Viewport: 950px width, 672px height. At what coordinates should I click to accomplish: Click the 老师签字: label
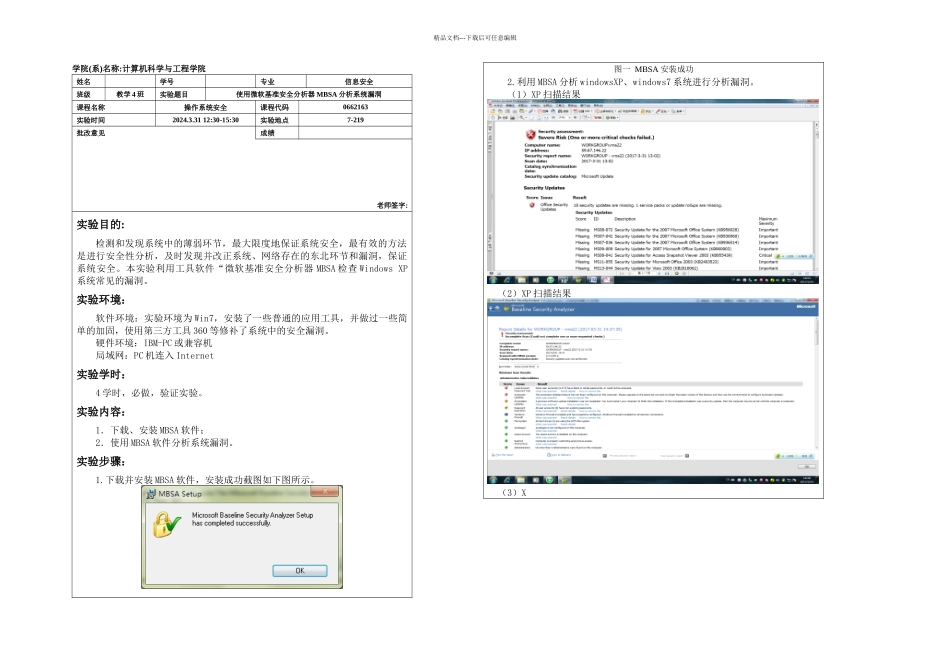click(392, 205)
